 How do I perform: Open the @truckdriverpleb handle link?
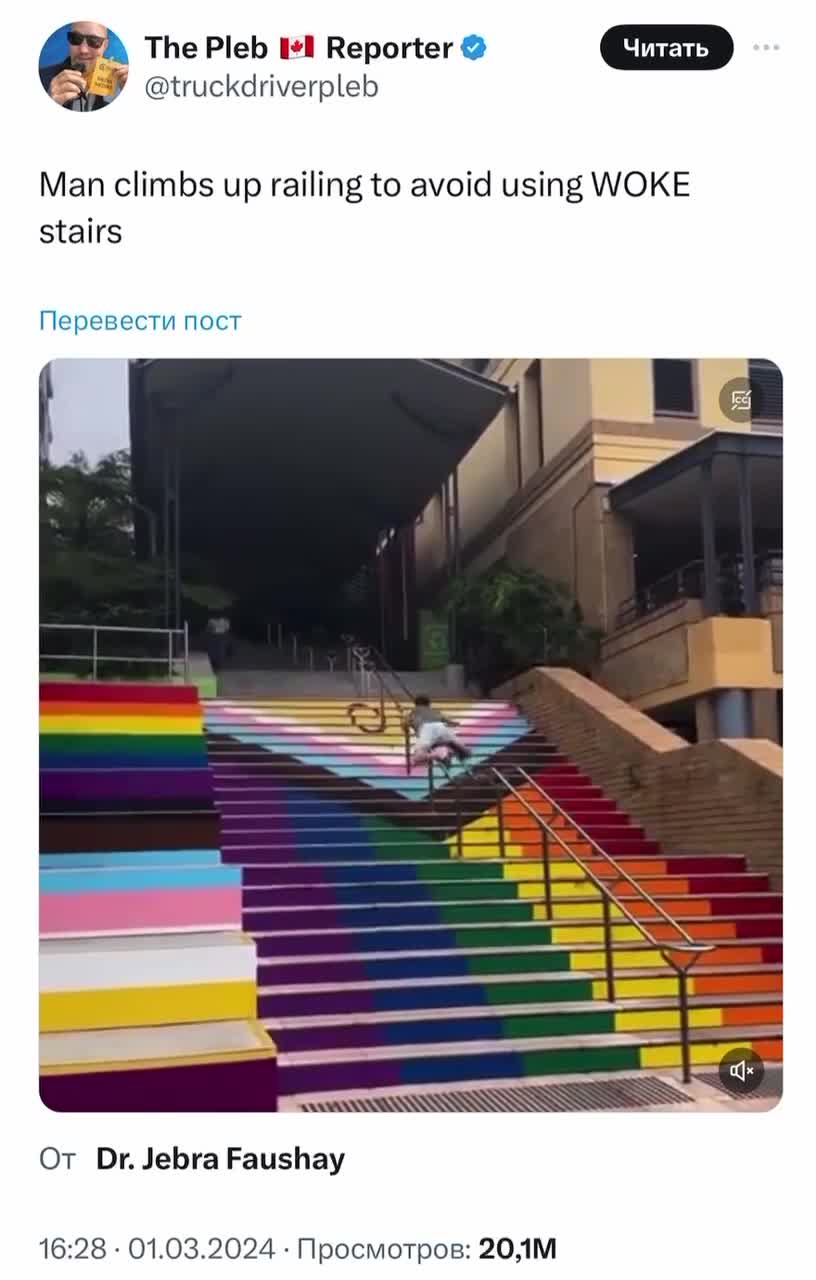(x=262, y=87)
